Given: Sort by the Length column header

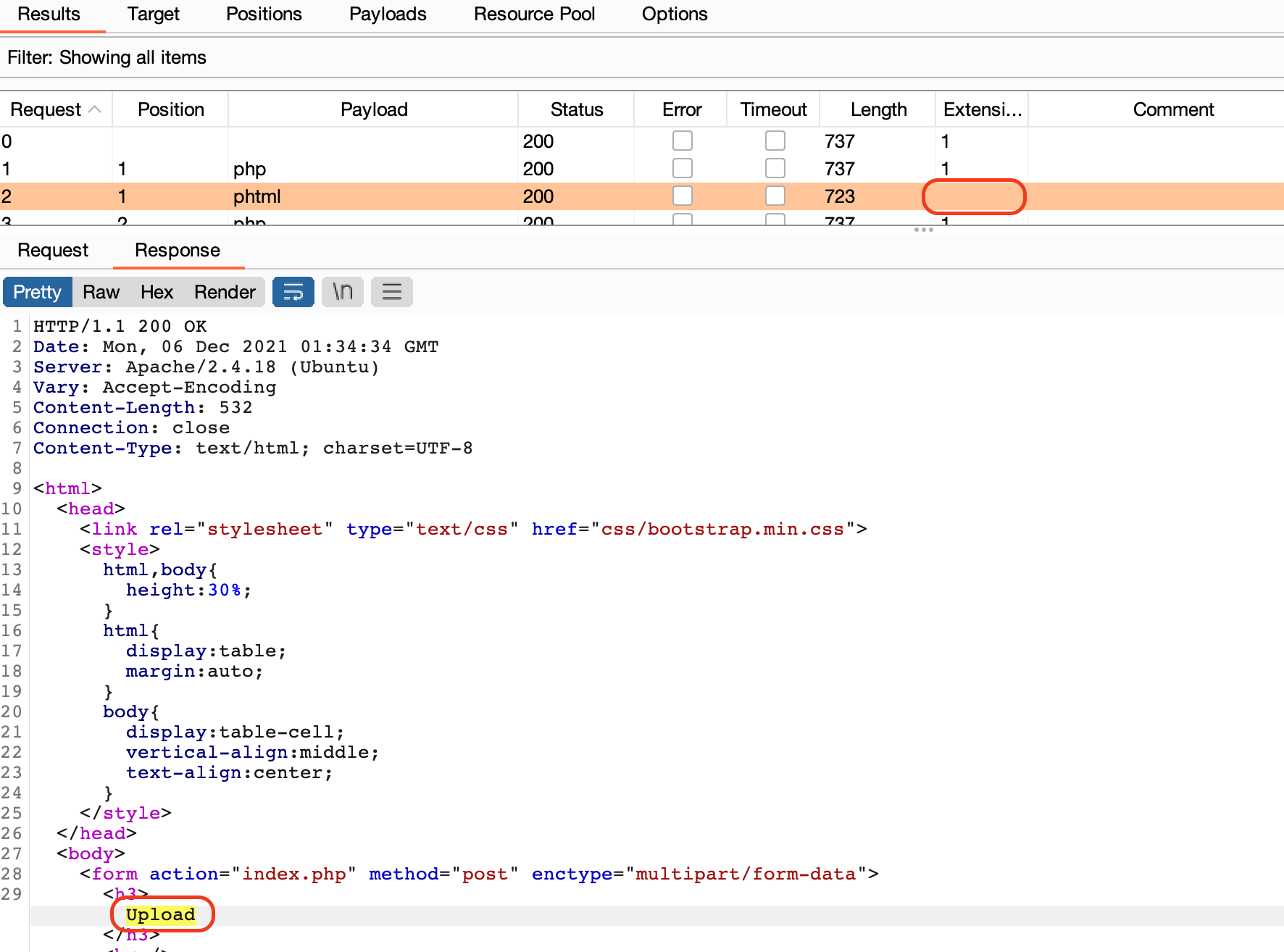Looking at the screenshot, I should click(x=878, y=109).
